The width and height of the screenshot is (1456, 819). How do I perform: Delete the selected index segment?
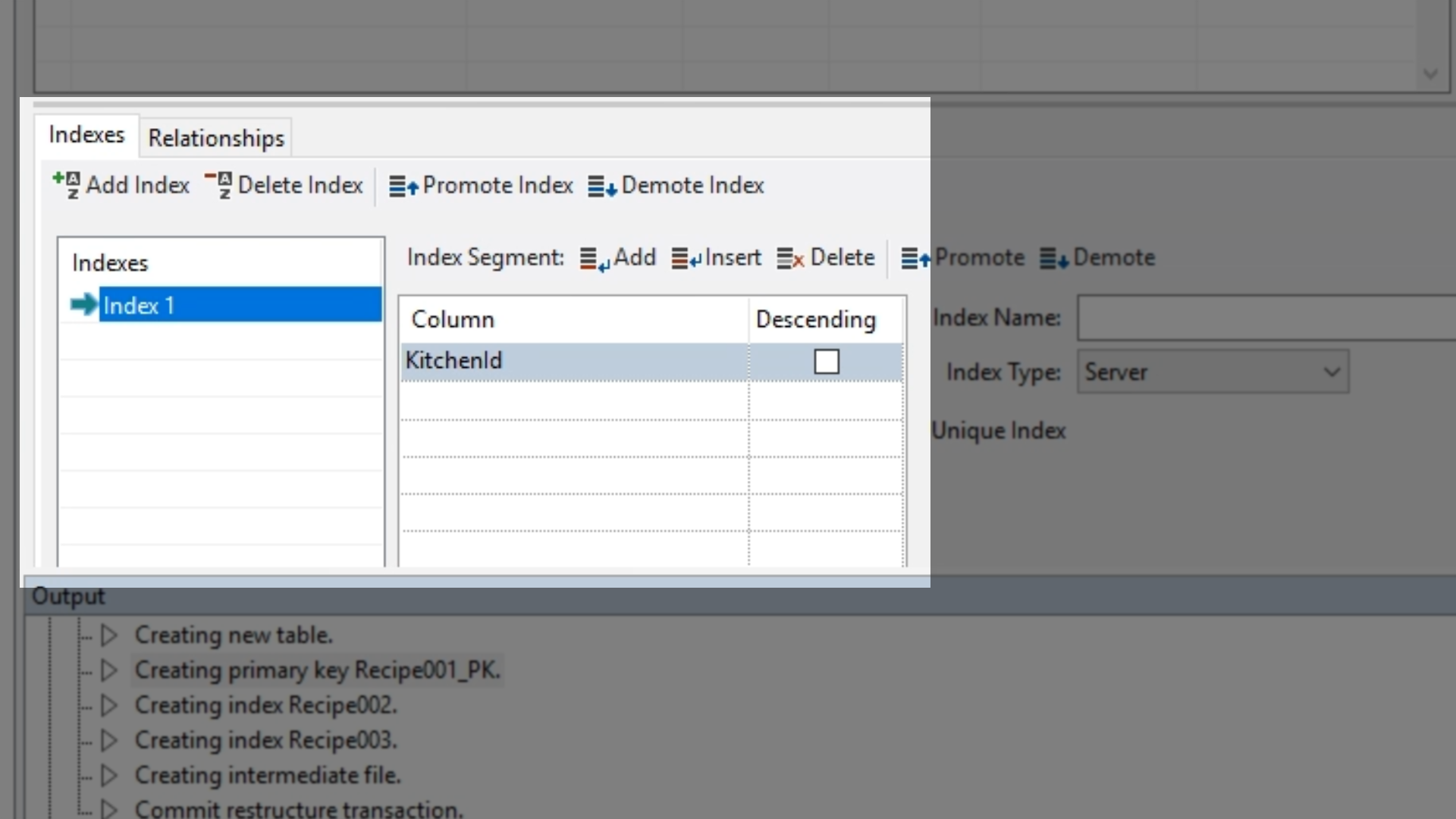point(826,259)
